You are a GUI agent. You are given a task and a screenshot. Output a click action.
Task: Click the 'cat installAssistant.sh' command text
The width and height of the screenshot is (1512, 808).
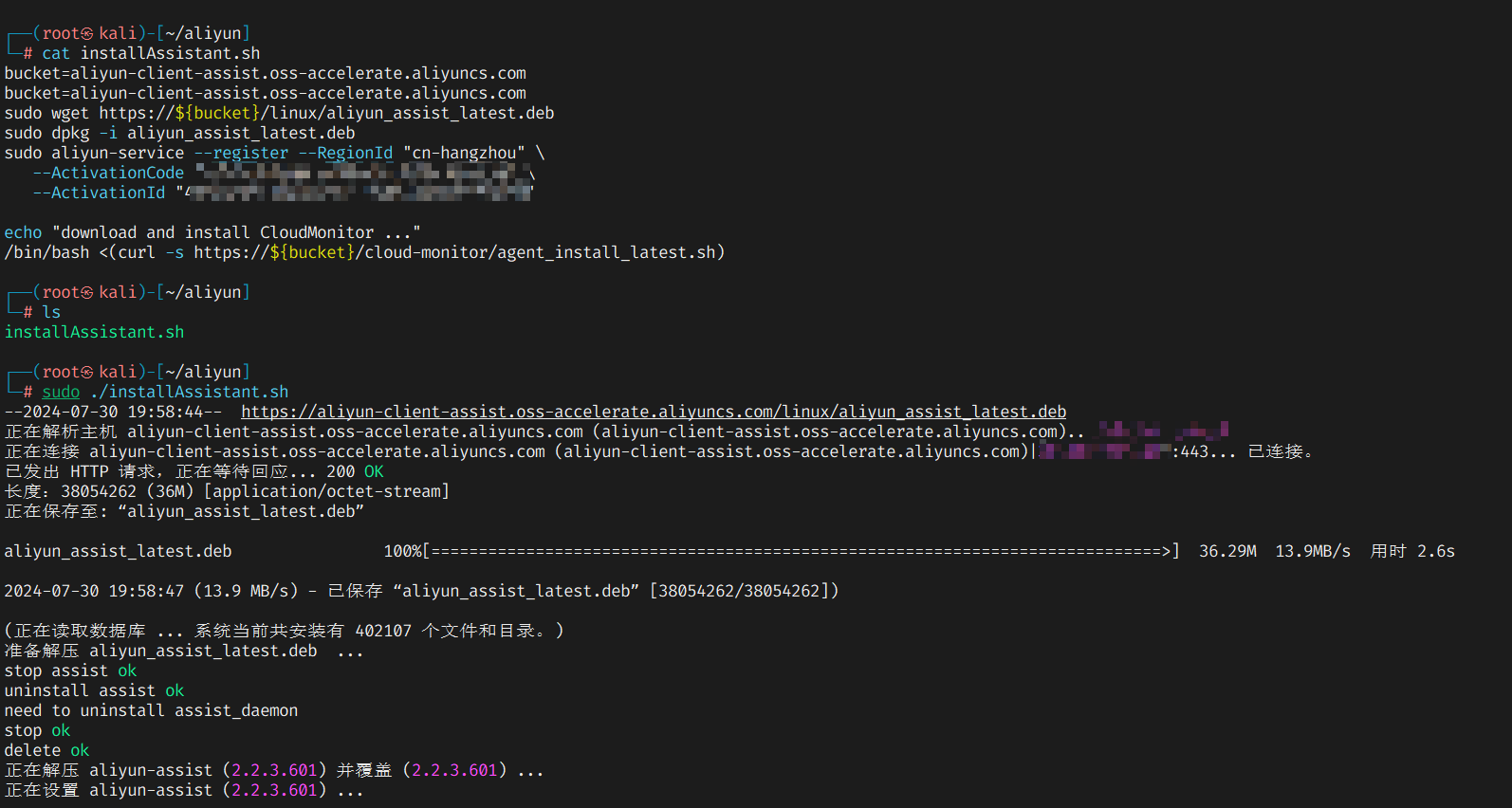151,53
